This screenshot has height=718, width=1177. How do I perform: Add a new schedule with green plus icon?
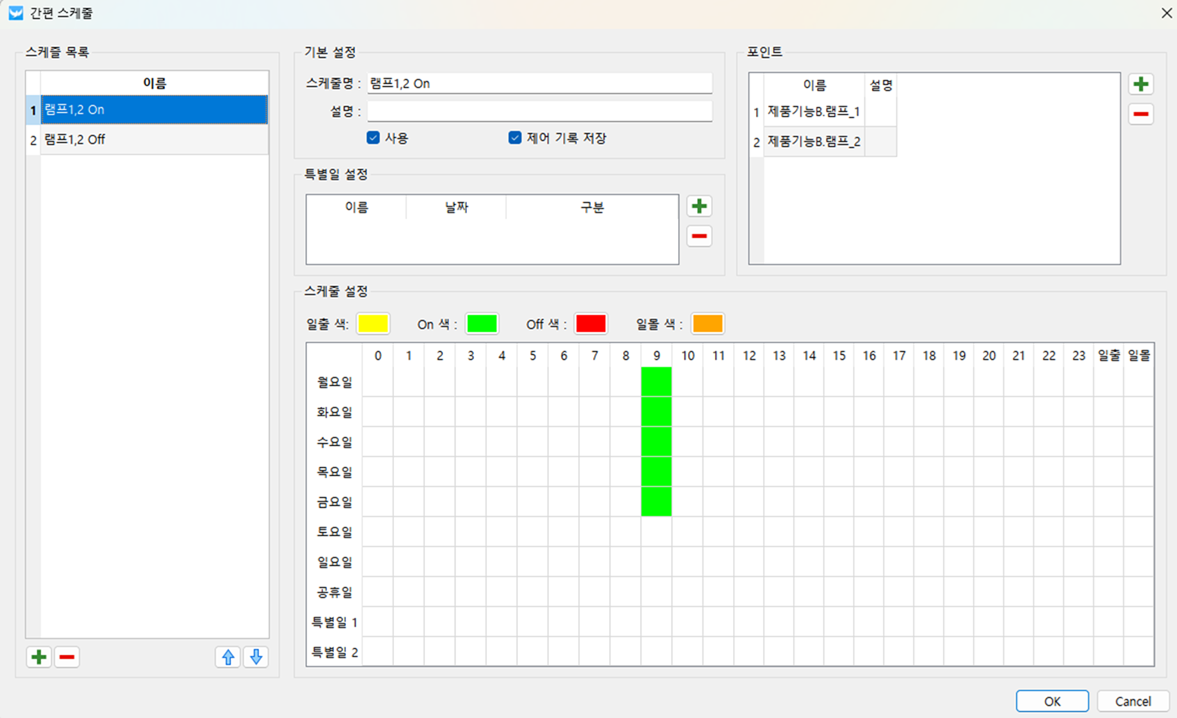[38, 657]
